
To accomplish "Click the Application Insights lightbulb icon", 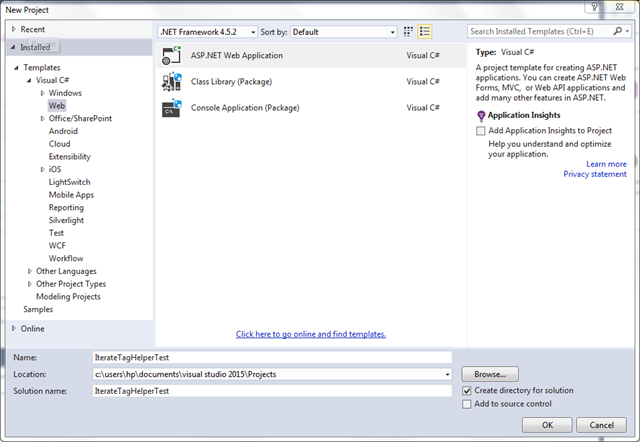I will (481, 116).
